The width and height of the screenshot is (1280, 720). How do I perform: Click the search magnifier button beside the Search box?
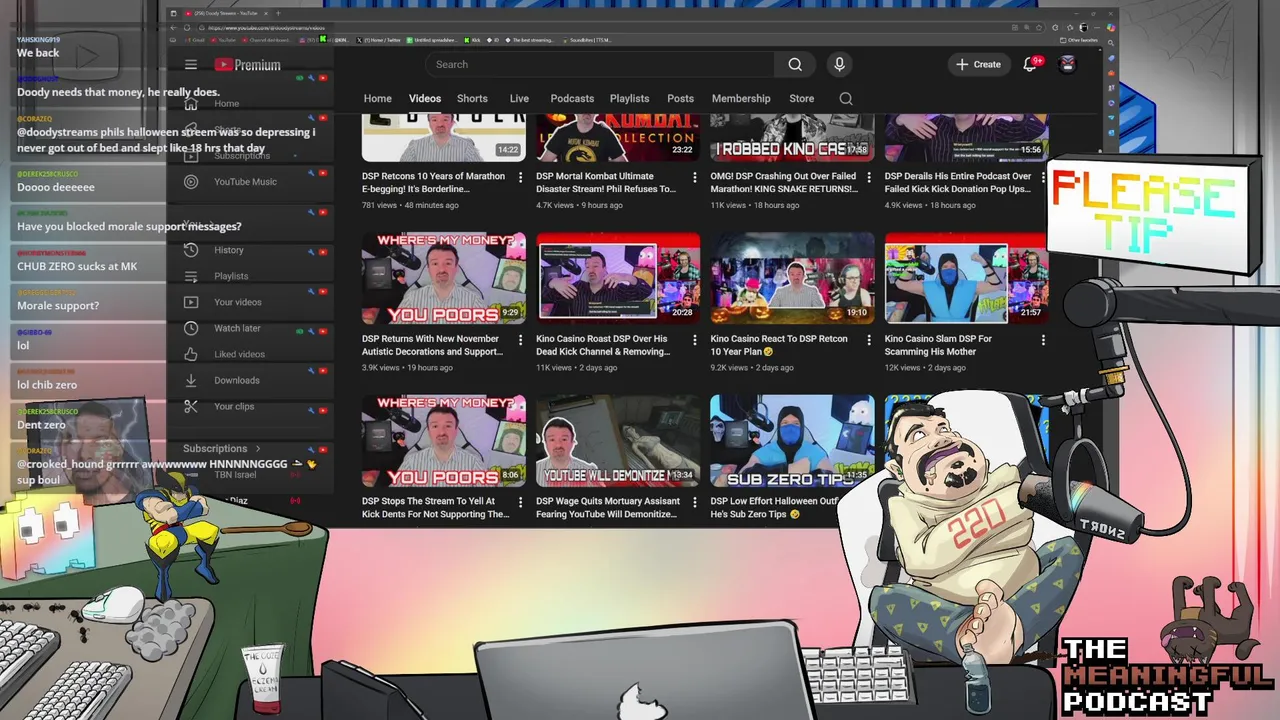795,65
